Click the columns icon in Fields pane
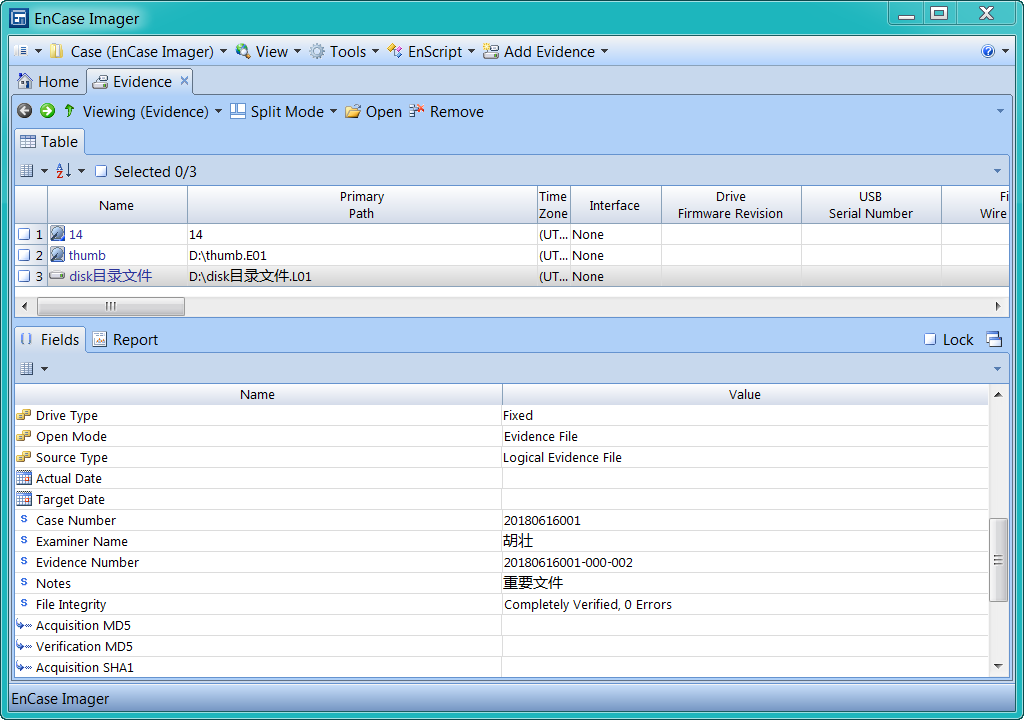 (27, 368)
